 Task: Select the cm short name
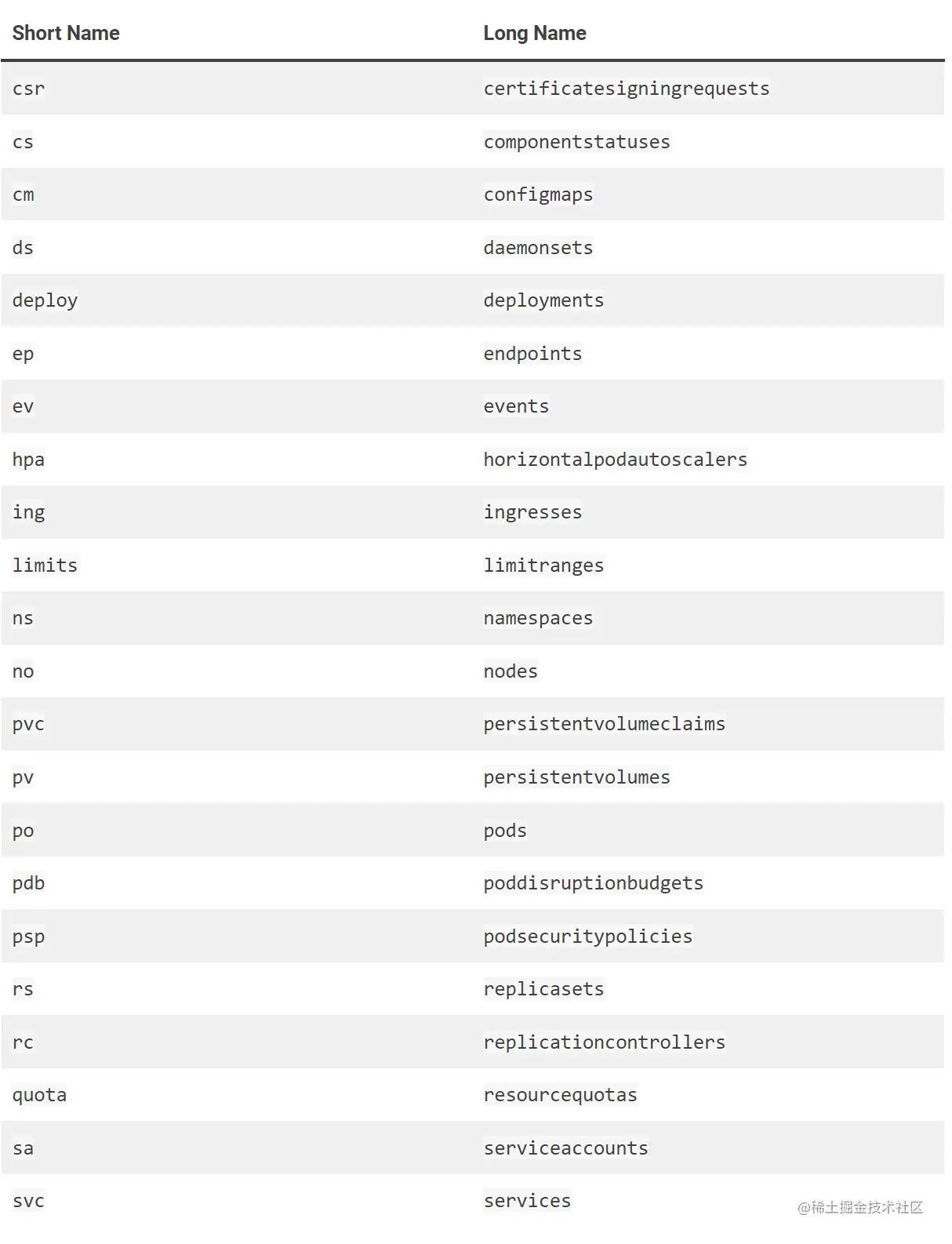pyautogui.click(x=24, y=195)
